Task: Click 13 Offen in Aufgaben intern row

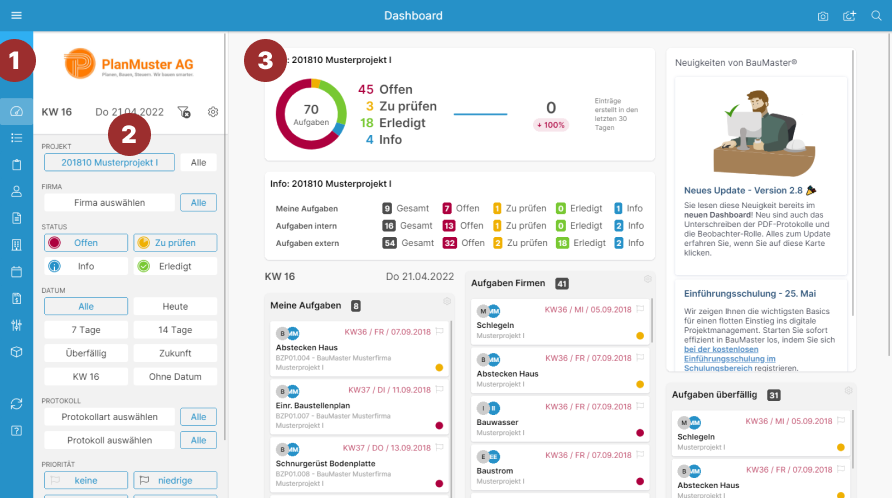Action: (x=463, y=226)
